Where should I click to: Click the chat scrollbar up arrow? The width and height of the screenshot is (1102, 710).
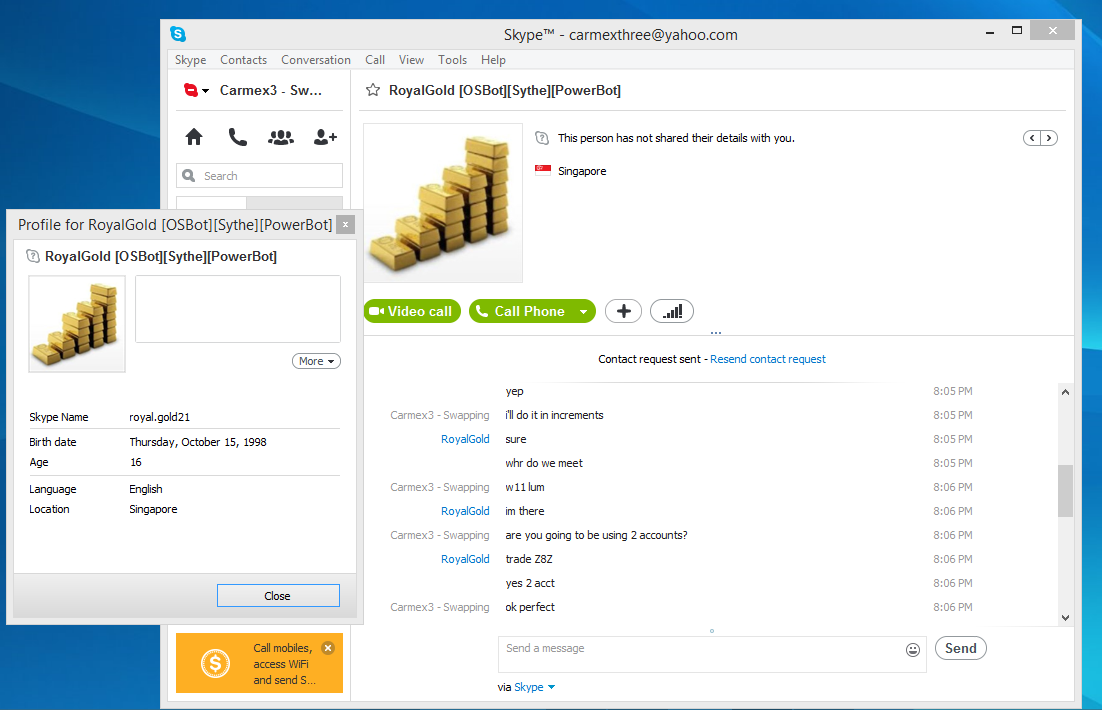tap(1065, 392)
